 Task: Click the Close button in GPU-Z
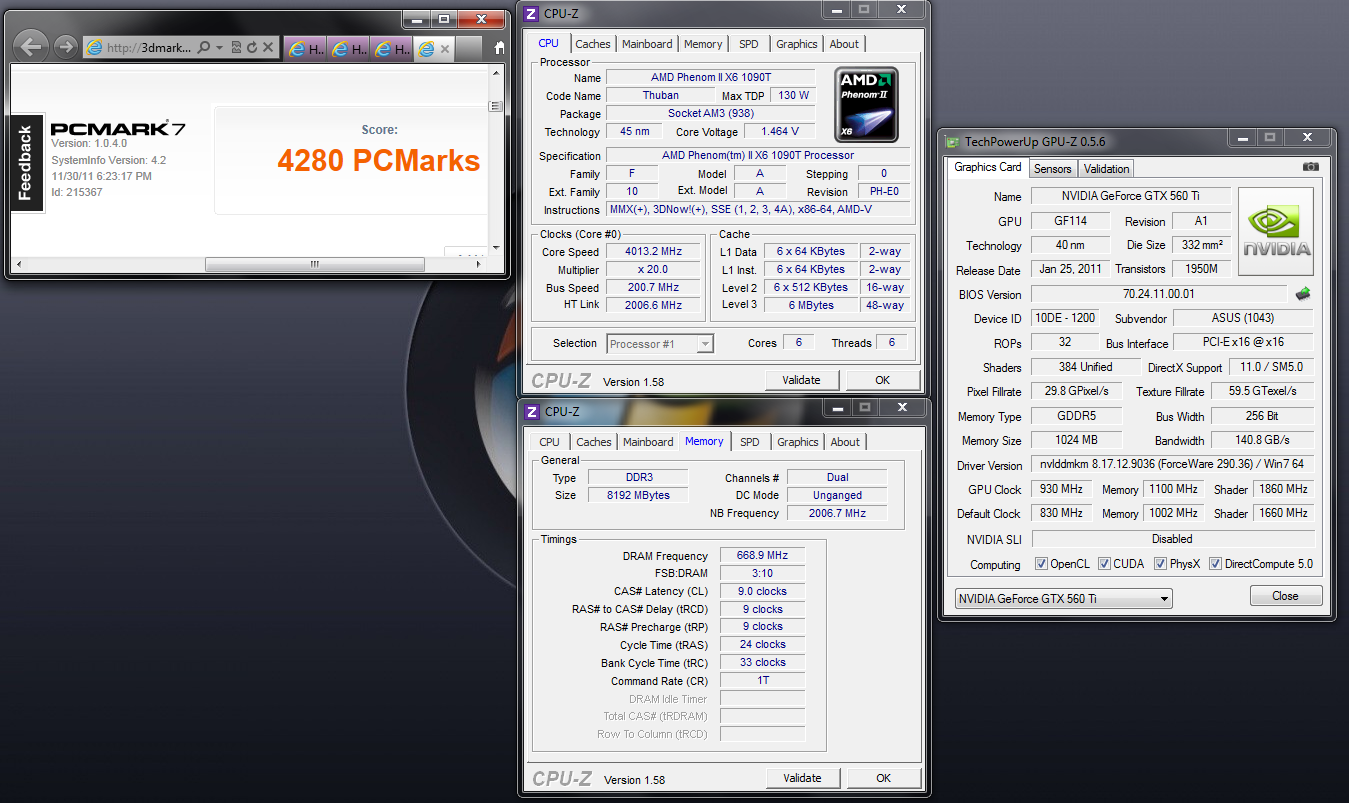coord(1285,596)
